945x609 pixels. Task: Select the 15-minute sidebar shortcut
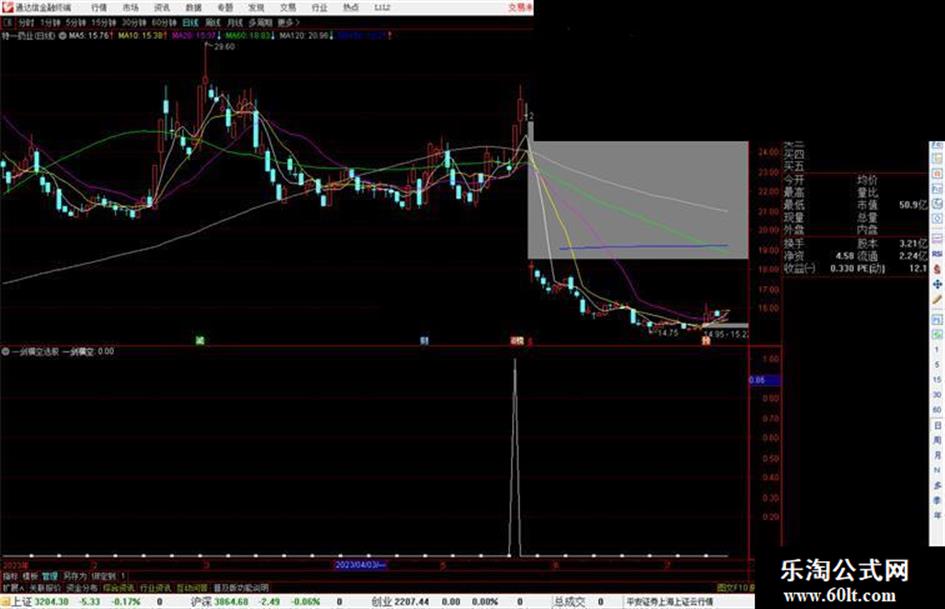click(937, 380)
